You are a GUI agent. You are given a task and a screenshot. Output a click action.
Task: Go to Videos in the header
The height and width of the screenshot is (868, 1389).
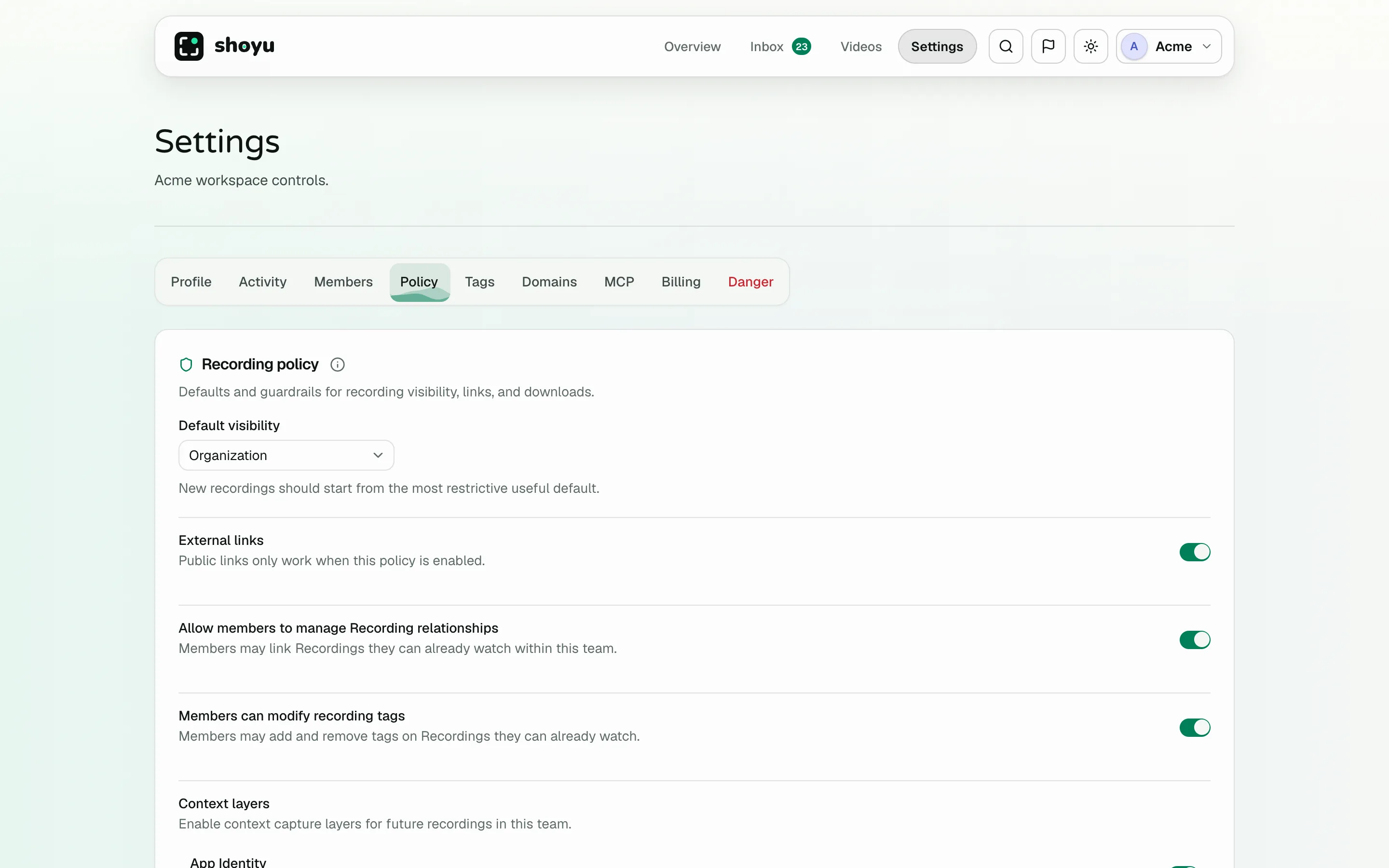pyautogui.click(x=860, y=46)
